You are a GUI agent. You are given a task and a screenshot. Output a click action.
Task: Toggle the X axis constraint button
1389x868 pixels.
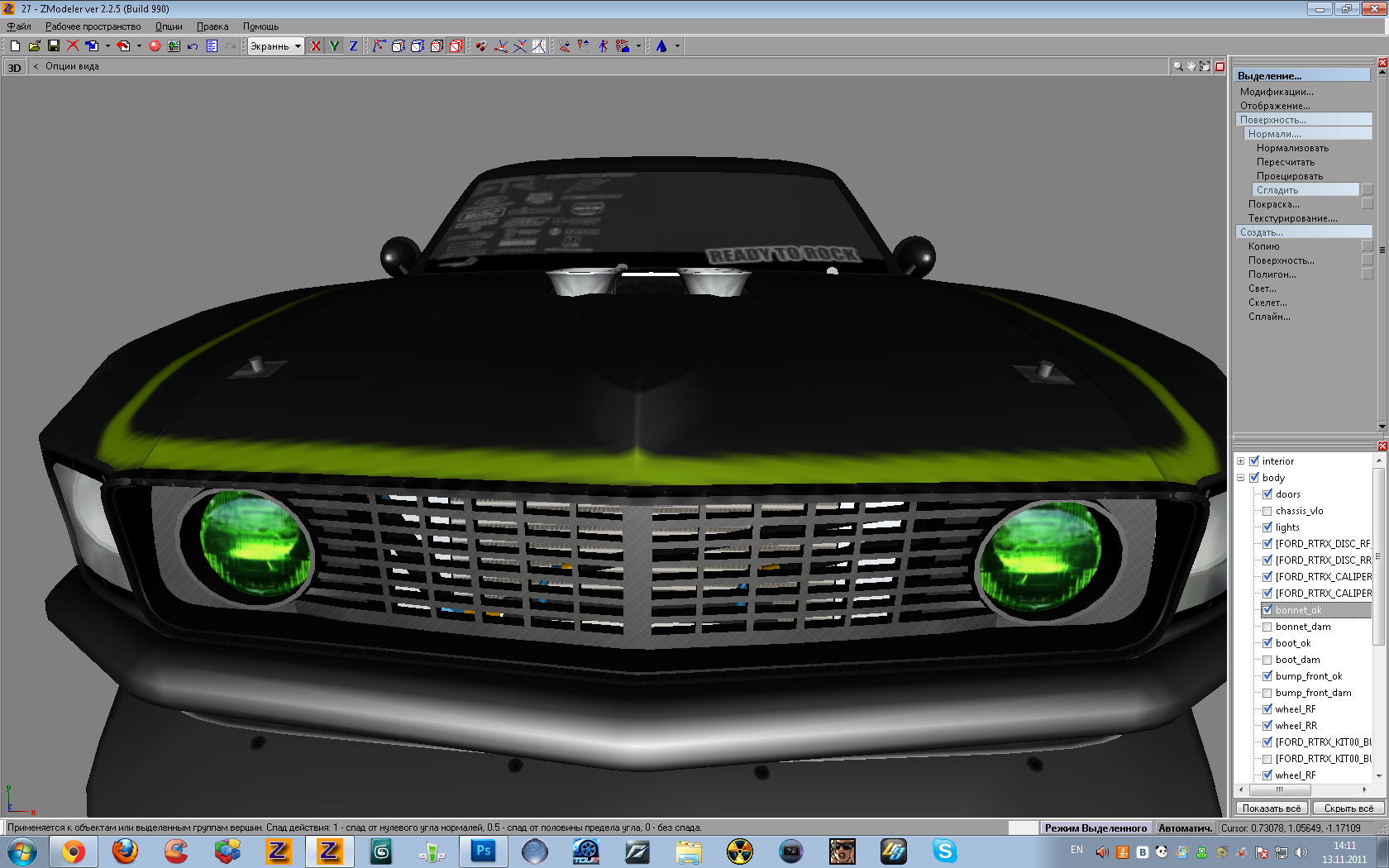(315, 46)
